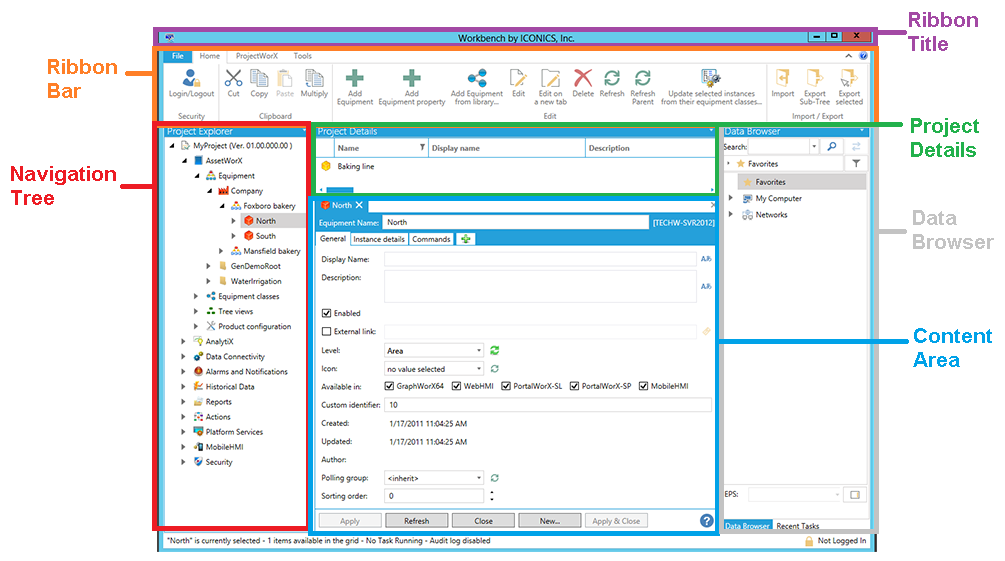Image resolution: width=1005 pixels, height=561 pixels.
Task: Click the blue help question mark icon
Action: 706,521
